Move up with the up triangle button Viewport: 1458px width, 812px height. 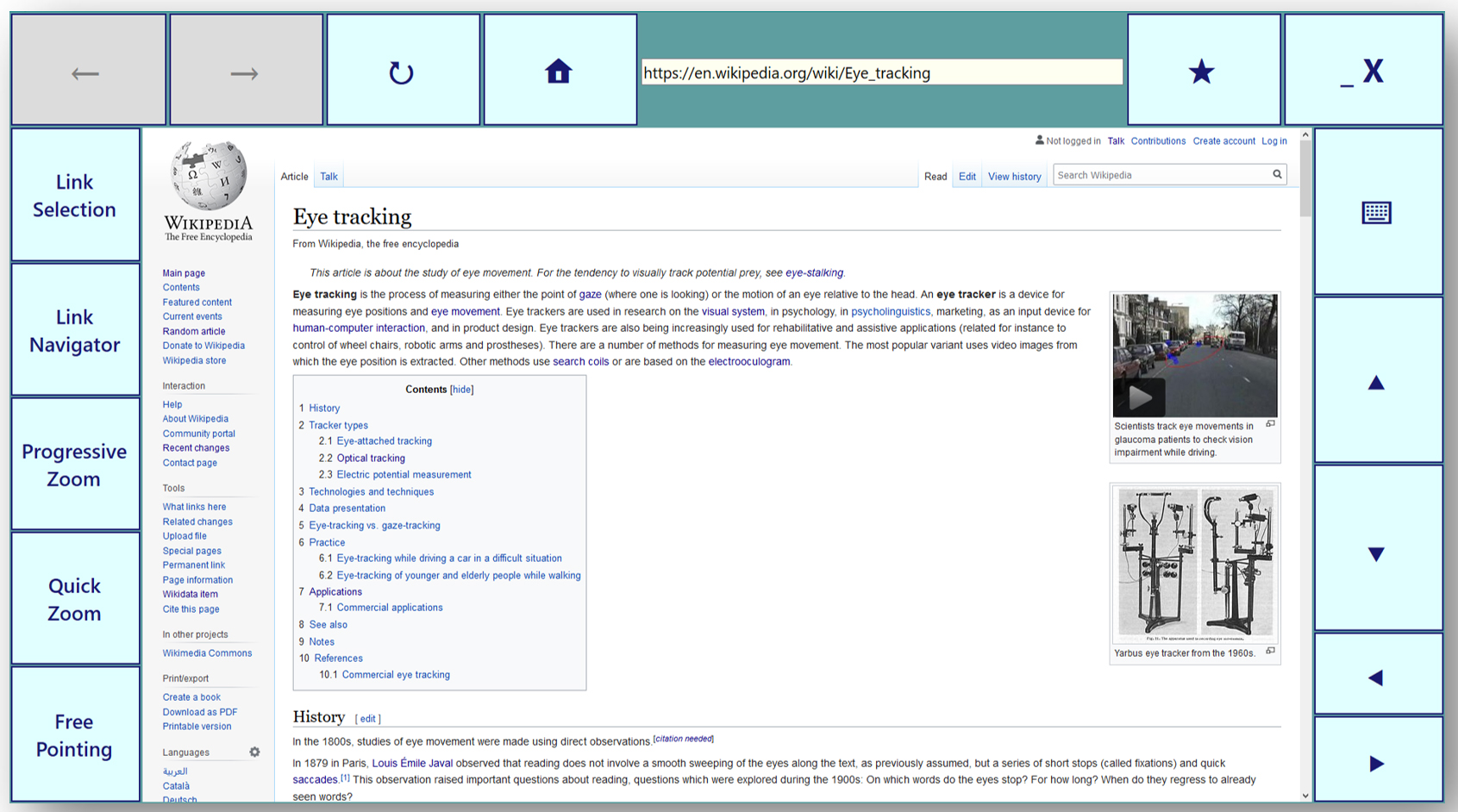coord(1378,380)
